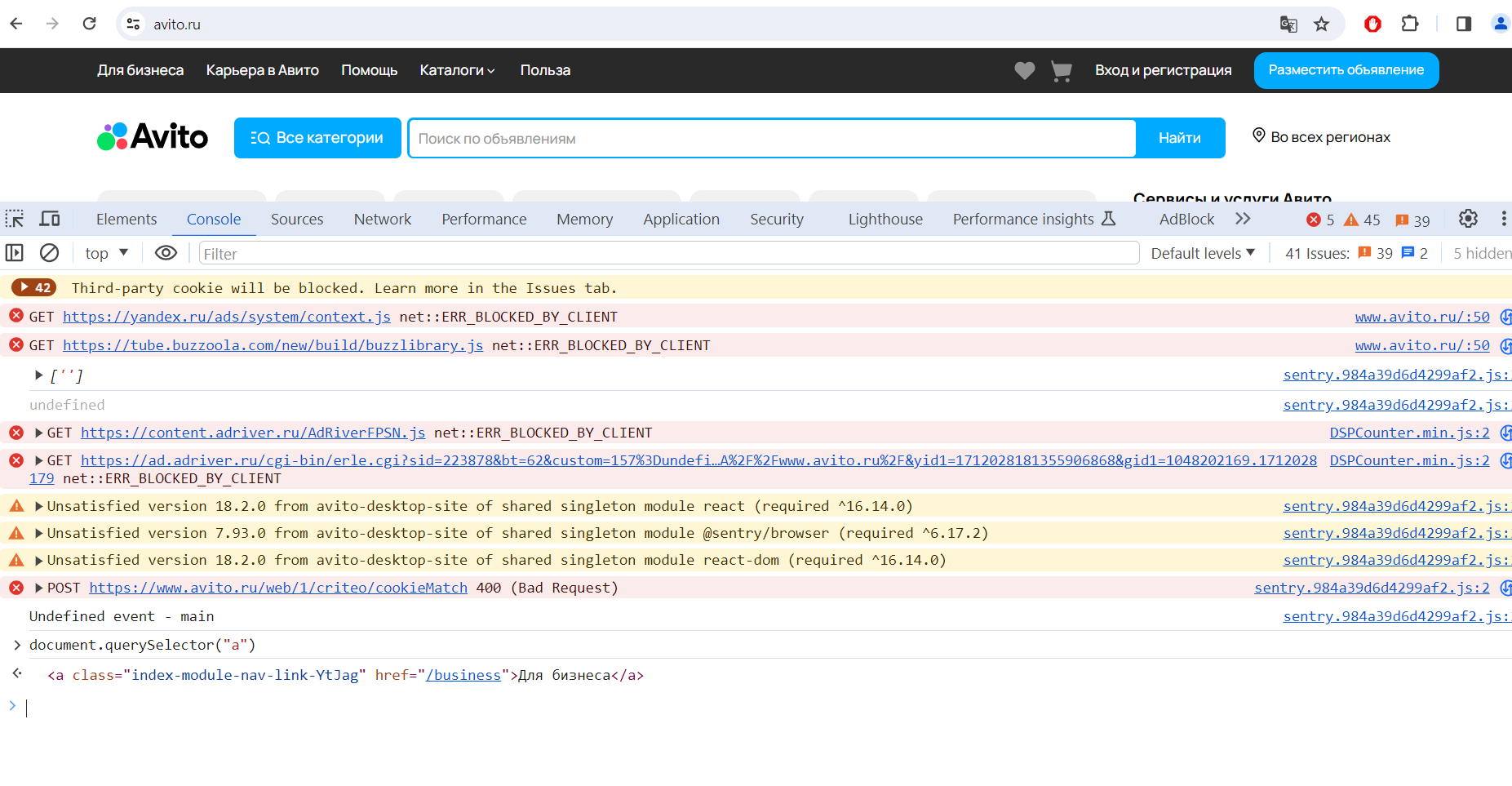
Task: Reload the avito.ru page
Action: (90, 24)
